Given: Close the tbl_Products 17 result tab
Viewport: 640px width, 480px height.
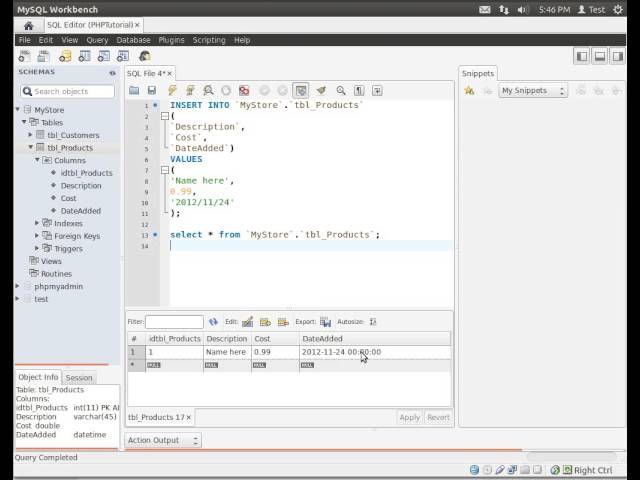Looking at the screenshot, I should coord(189,418).
